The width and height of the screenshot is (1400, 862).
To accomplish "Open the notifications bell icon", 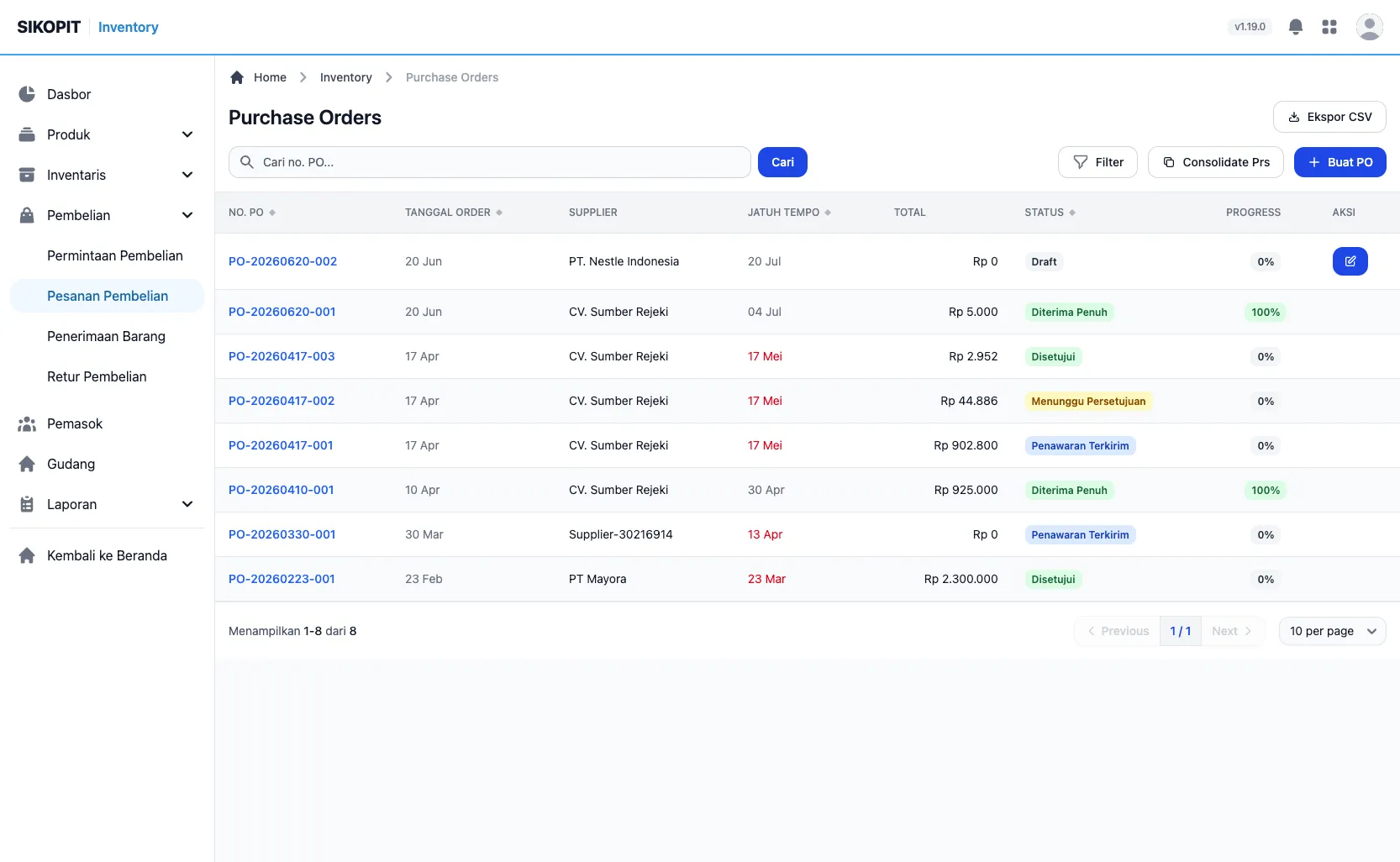I will point(1296,27).
